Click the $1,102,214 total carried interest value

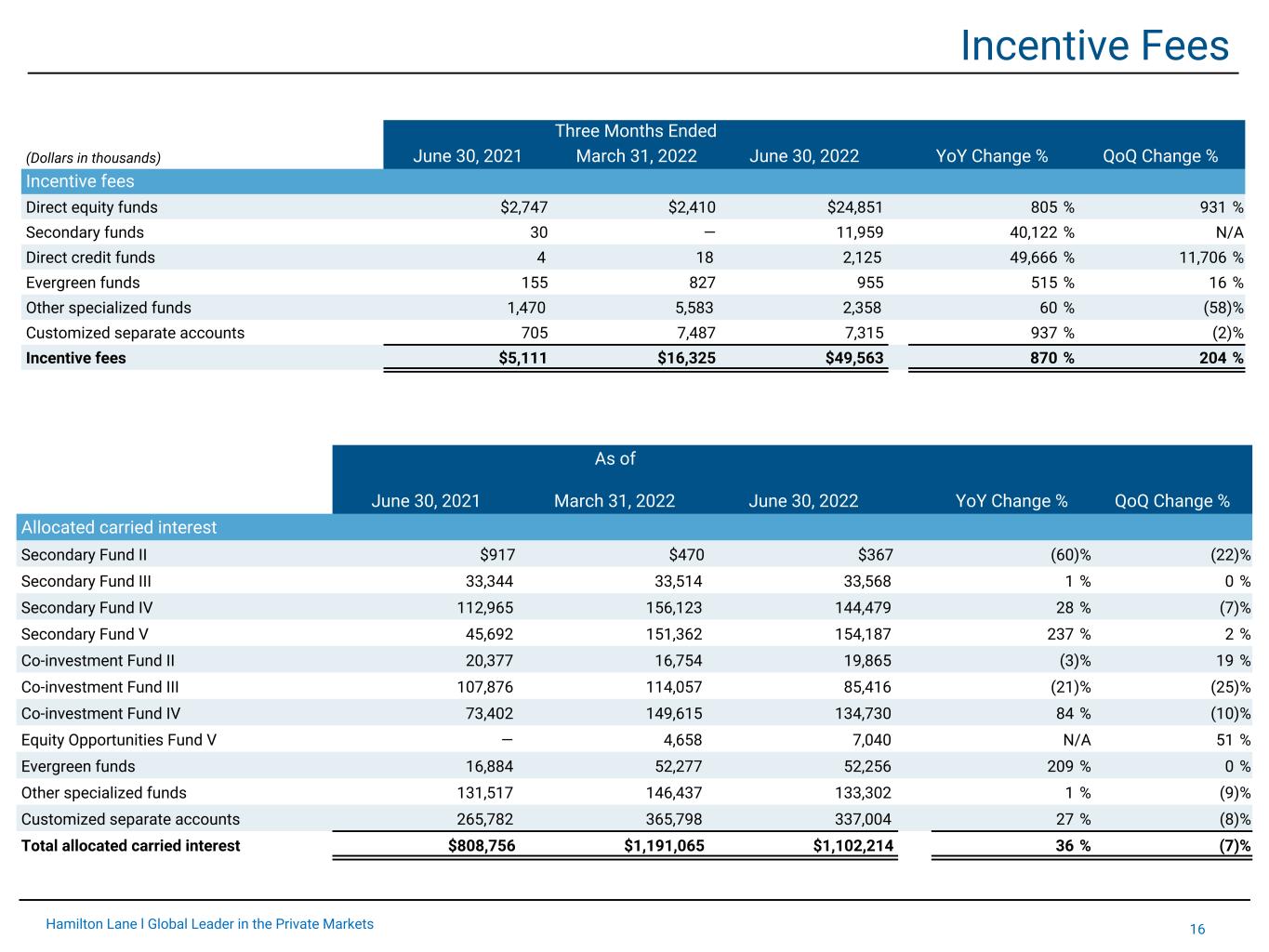pos(853,846)
